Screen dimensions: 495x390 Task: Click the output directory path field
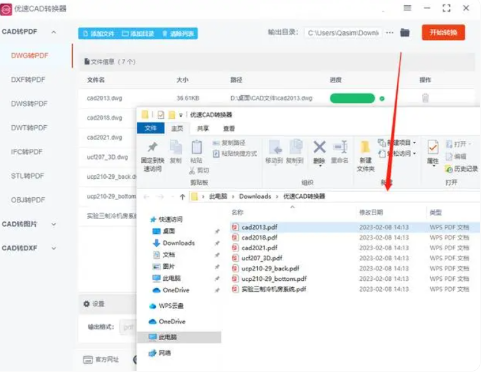(343, 33)
